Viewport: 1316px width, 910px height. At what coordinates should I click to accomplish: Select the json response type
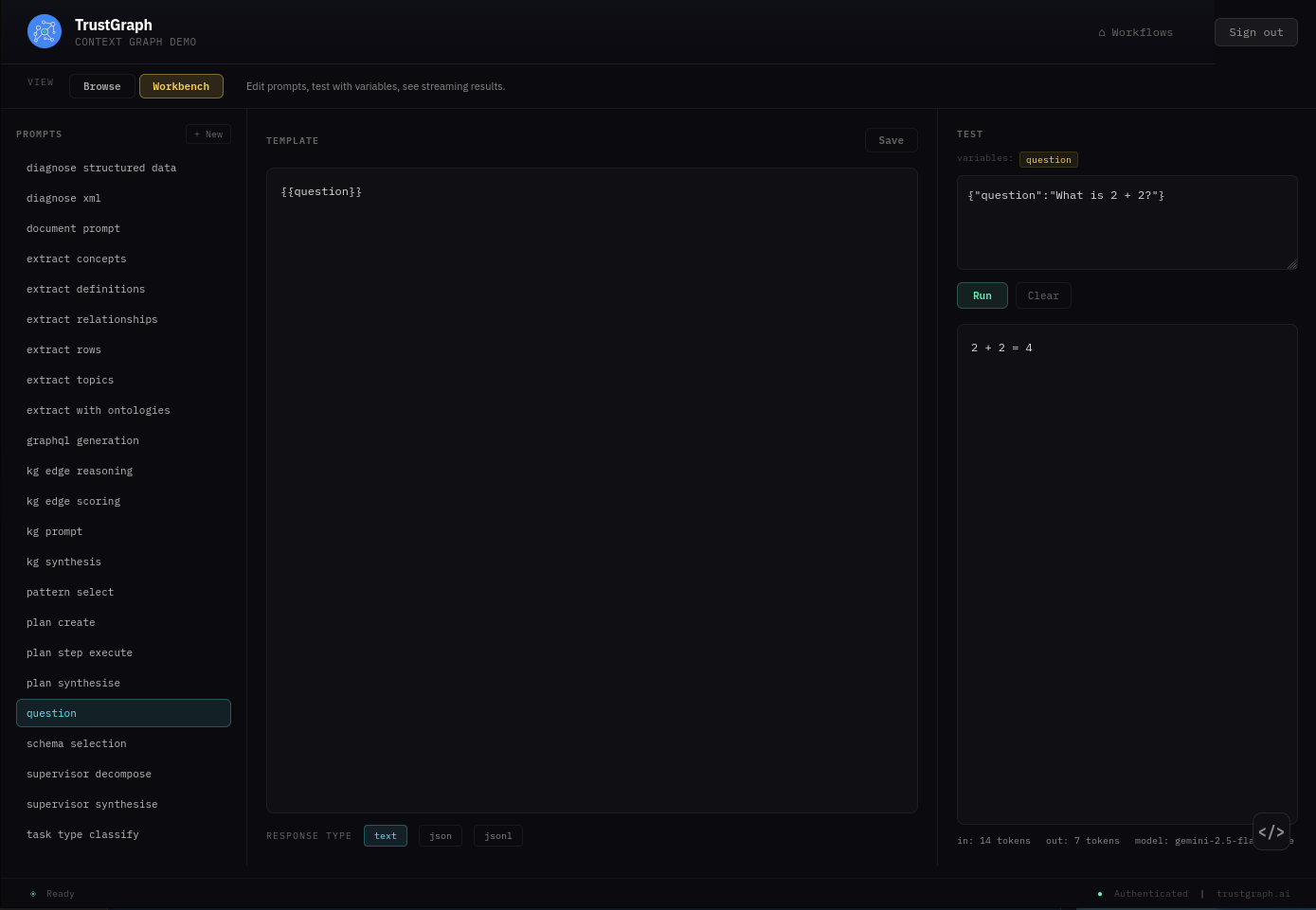[441, 836]
